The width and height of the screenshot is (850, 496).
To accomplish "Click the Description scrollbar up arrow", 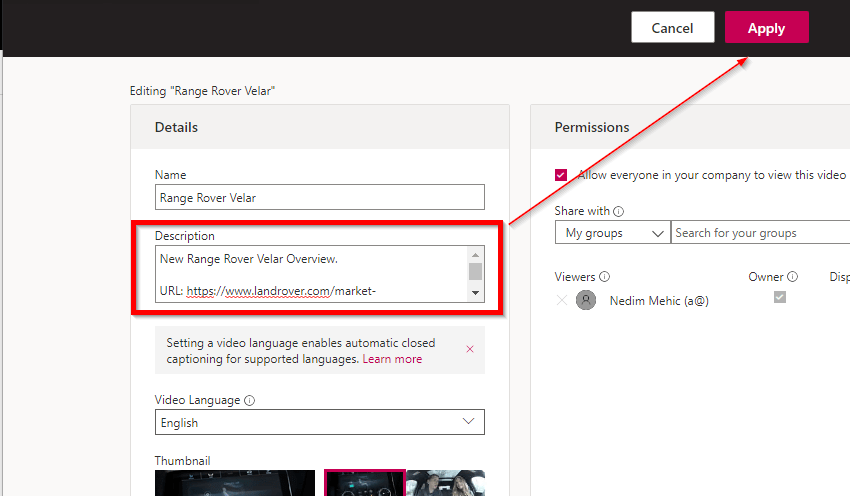I will point(476,254).
